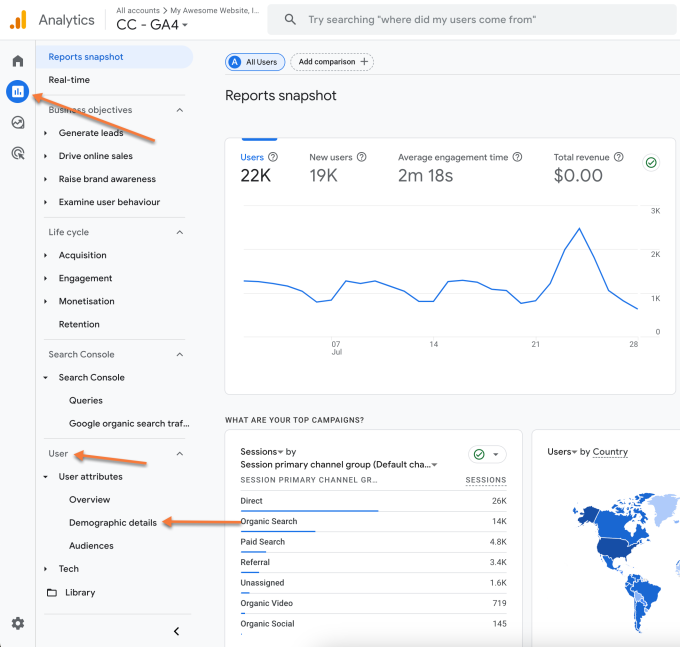Viewport: 680px width, 647px height.
Task: Open the Library link
Action: pyautogui.click(x=80, y=592)
